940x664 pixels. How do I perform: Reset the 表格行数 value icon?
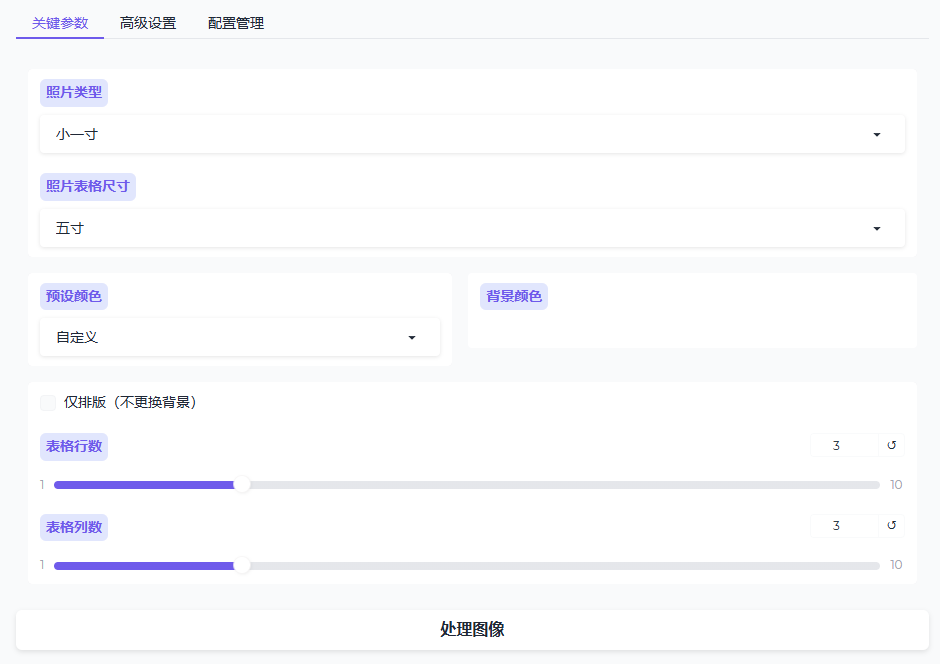click(x=891, y=445)
